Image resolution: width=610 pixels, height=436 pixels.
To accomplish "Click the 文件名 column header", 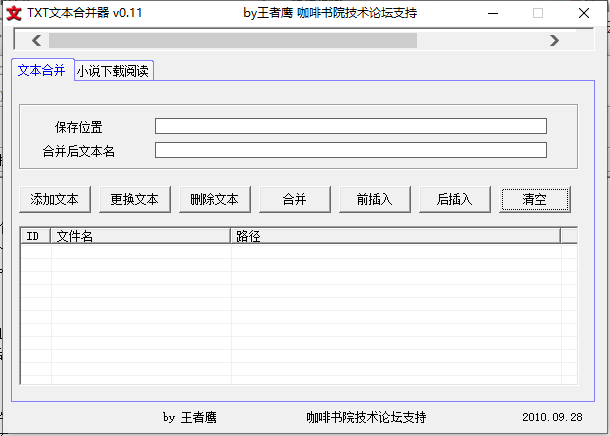I will 140,236.
